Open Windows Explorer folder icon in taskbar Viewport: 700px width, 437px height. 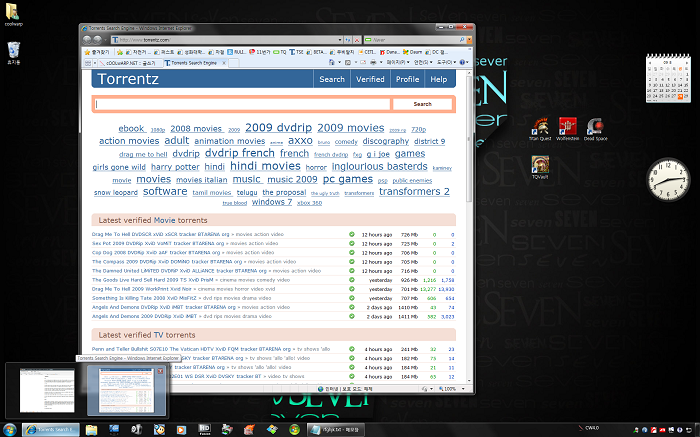point(91,429)
